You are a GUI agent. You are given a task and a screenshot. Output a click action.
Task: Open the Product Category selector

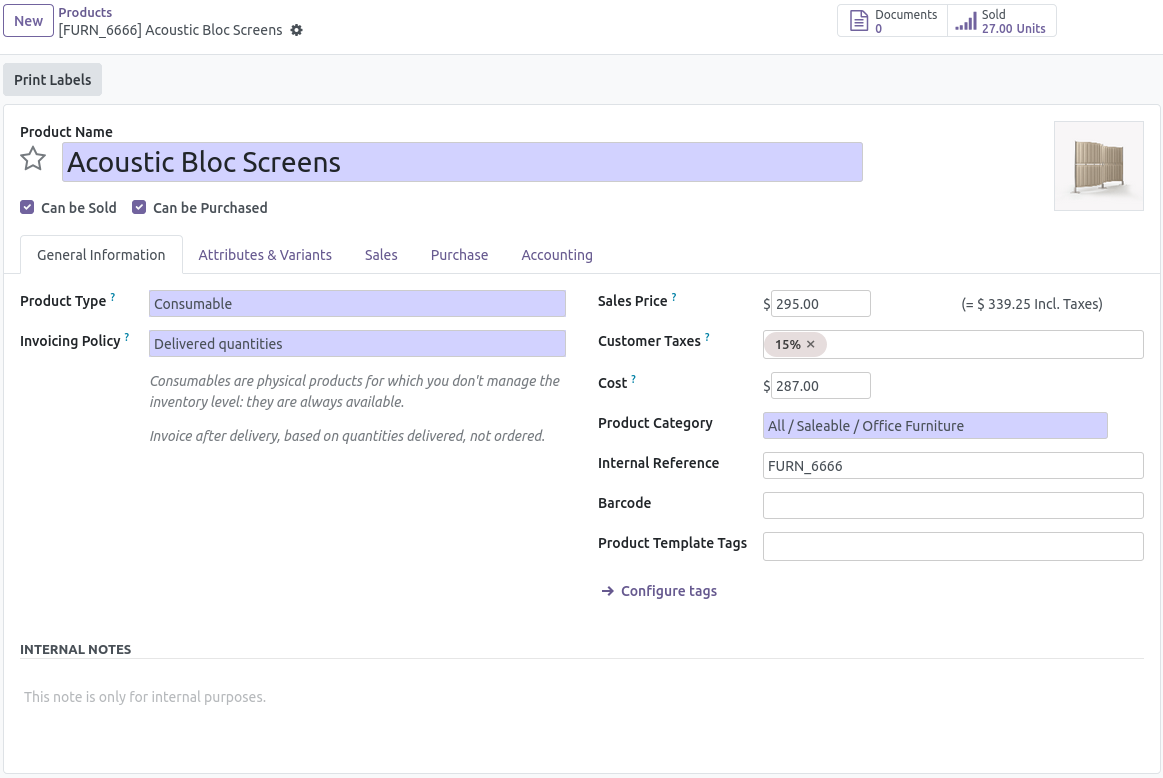(935, 426)
